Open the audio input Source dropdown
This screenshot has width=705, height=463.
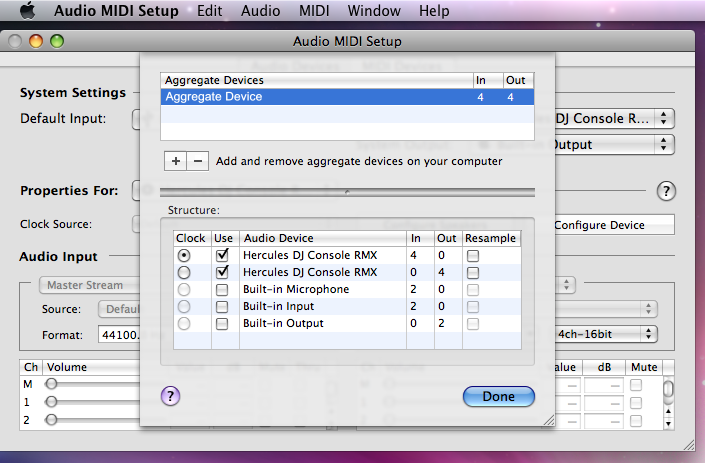point(120,309)
